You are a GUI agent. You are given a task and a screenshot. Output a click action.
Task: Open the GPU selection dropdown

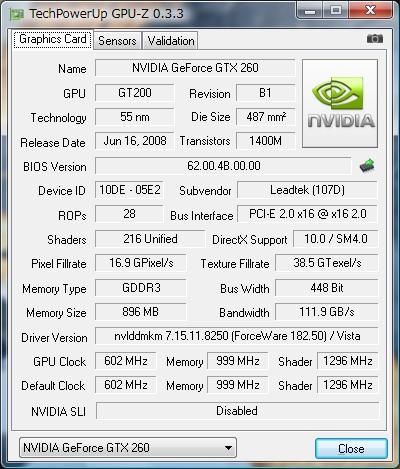128,448
